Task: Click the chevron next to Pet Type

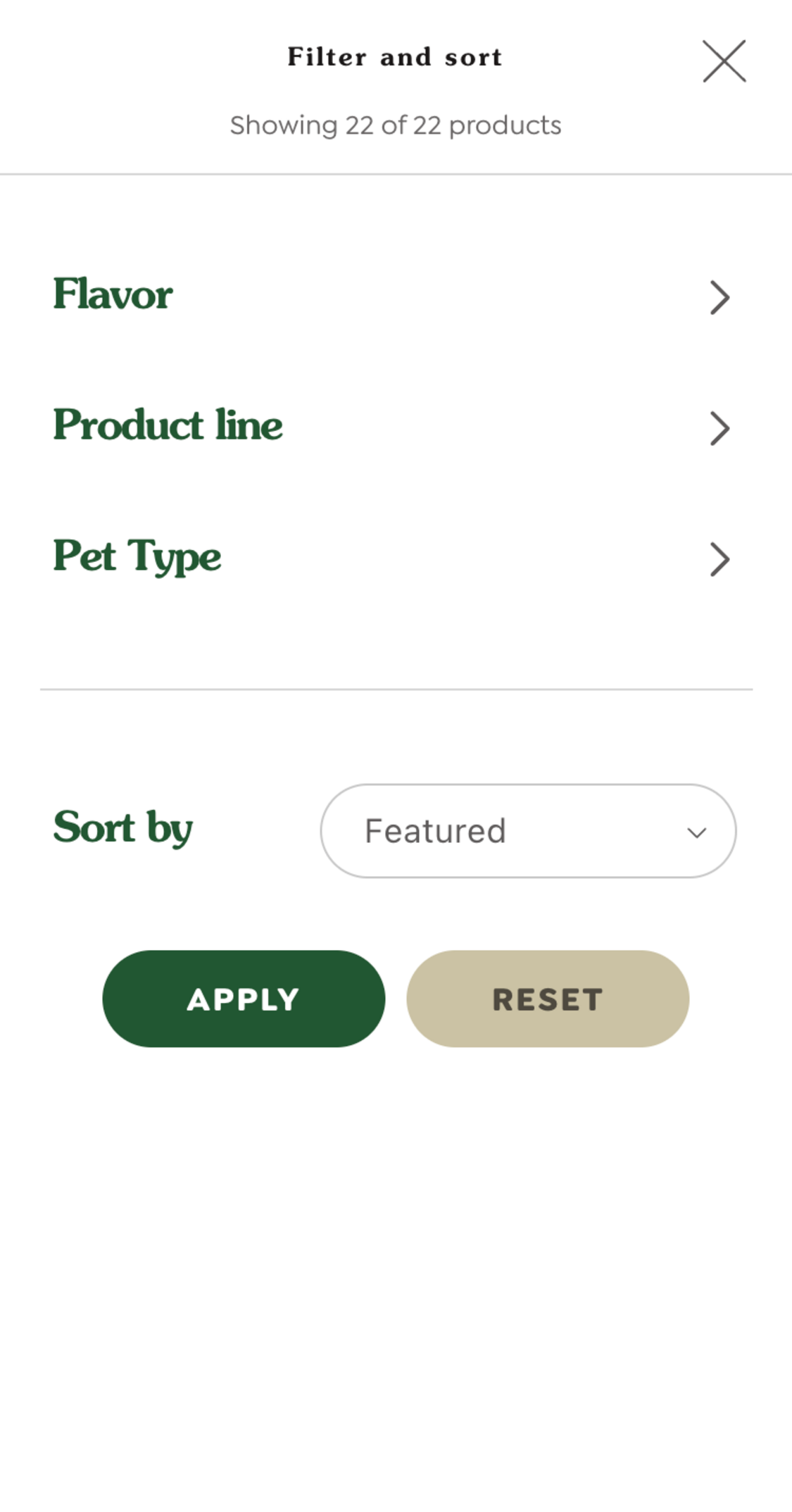Action: point(719,561)
